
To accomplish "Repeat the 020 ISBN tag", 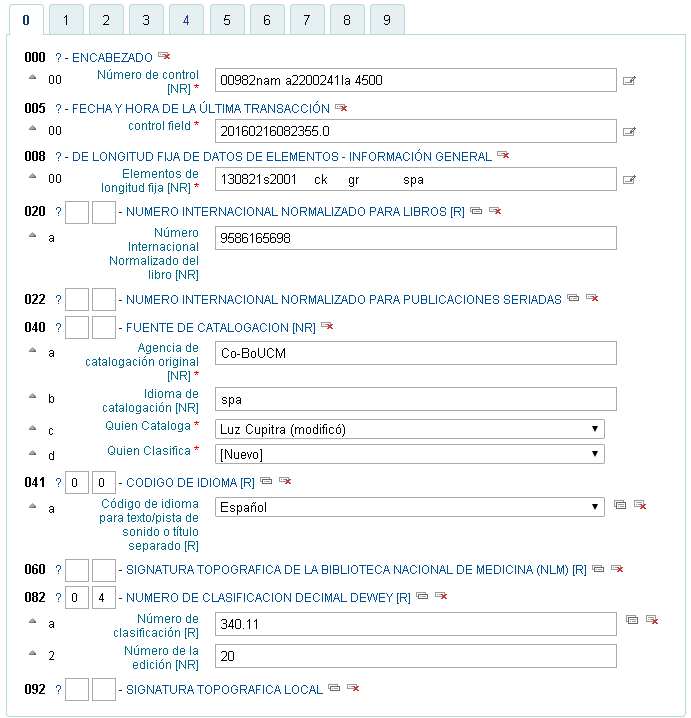I will (x=476, y=211).
